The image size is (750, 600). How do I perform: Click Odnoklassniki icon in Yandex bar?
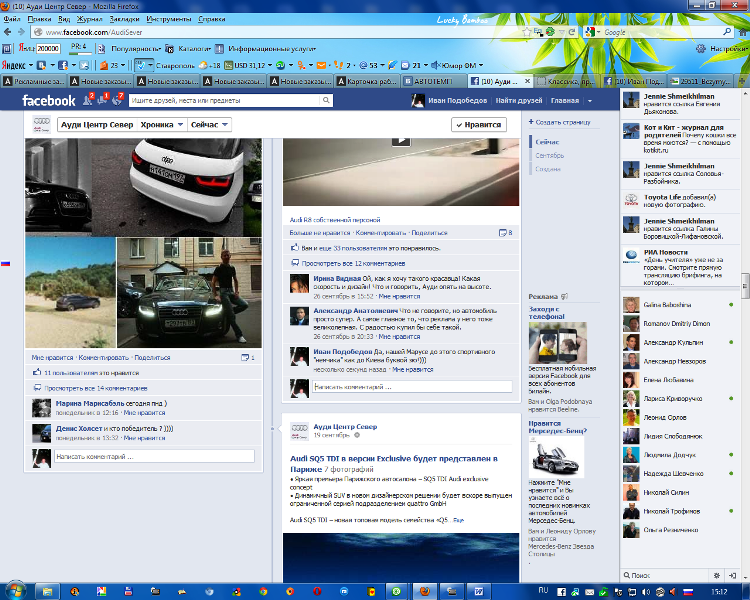(301, 65)
